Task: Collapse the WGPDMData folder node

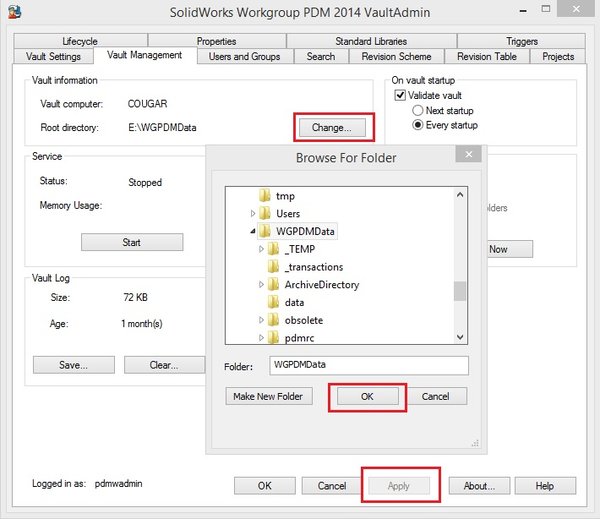Action: coord(253,231)
